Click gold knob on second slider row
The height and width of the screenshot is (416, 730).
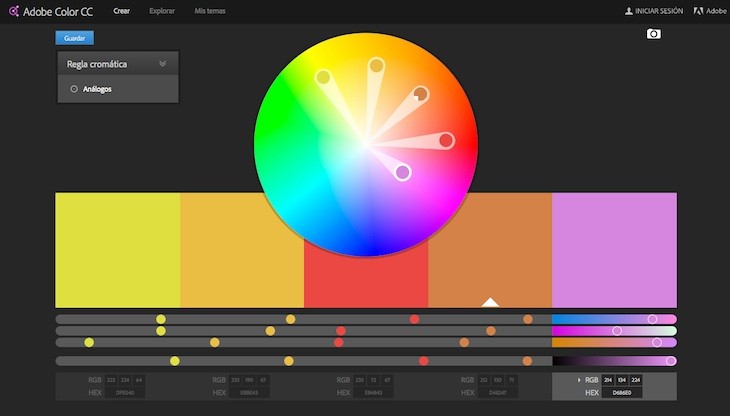tap(270, 331)
